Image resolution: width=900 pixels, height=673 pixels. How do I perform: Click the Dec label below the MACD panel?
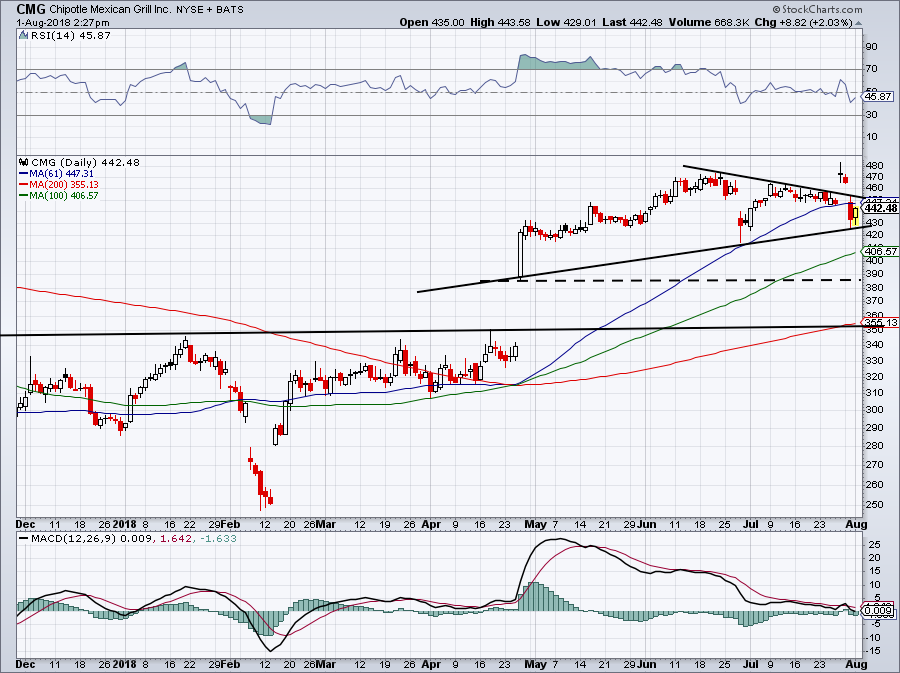click(x=25, y=664)
